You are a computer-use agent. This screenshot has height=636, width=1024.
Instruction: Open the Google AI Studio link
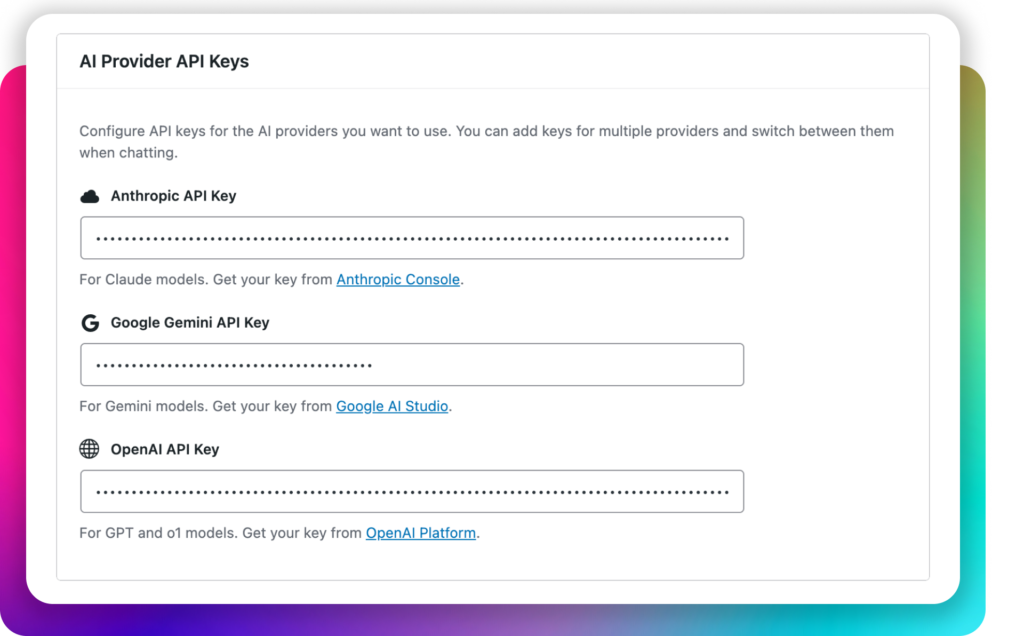point(392,407)
